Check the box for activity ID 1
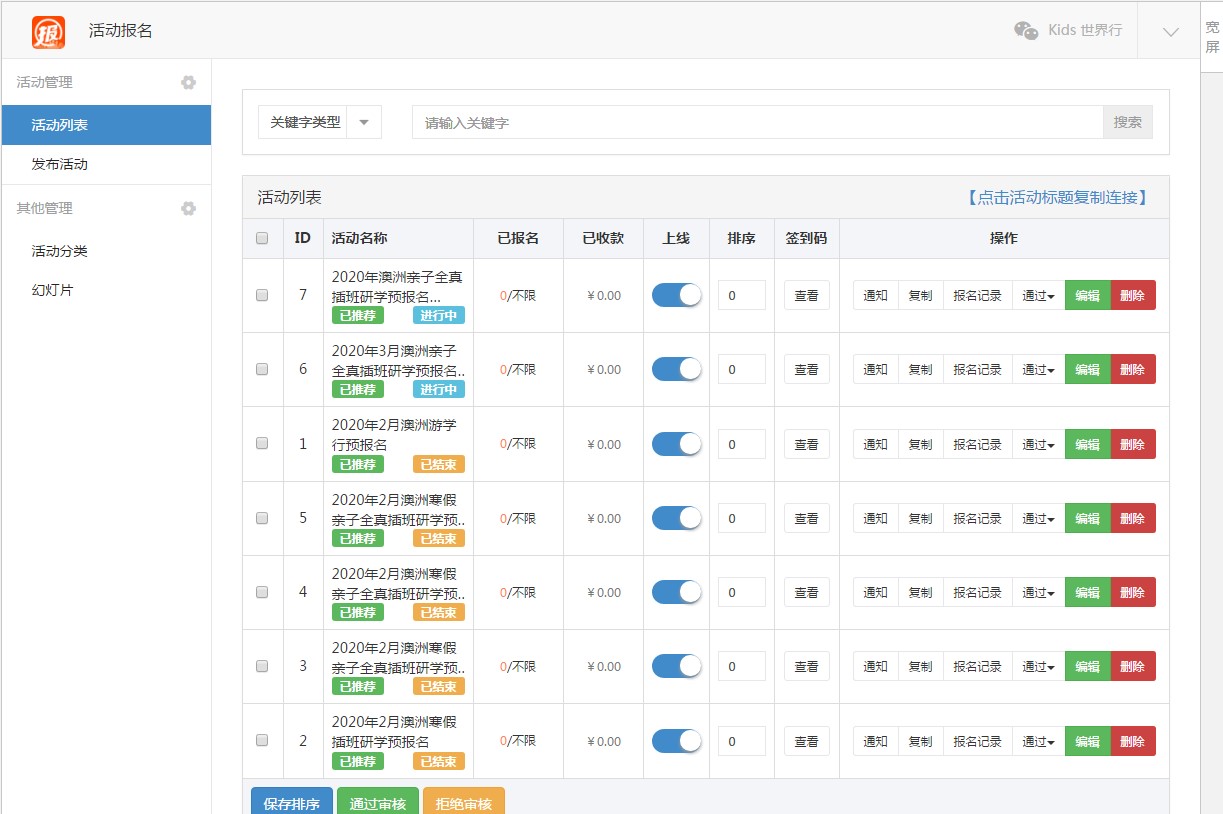Screen dimensions: 1223x814 (x=262, y=444)
